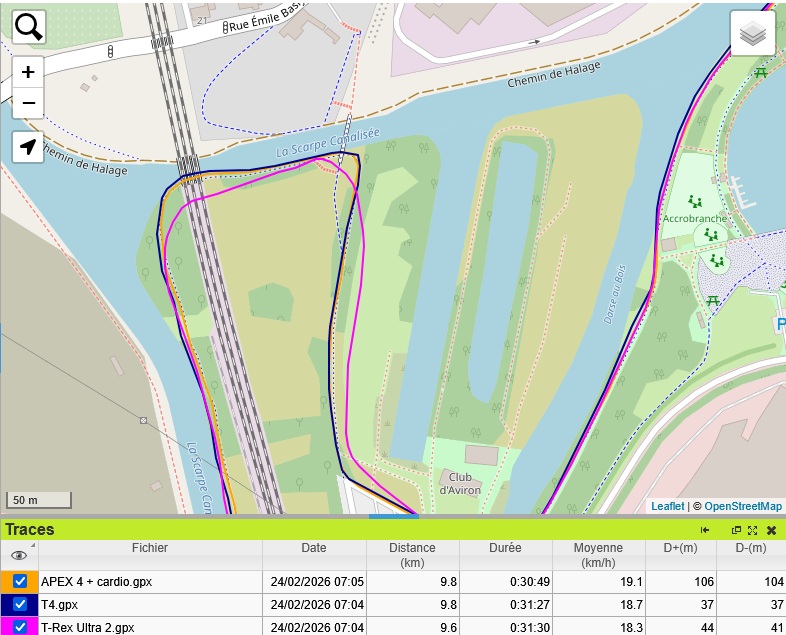Open the OpenStreetMap attribution link
The width and height of the screenshot is (786, 635).
743,507
